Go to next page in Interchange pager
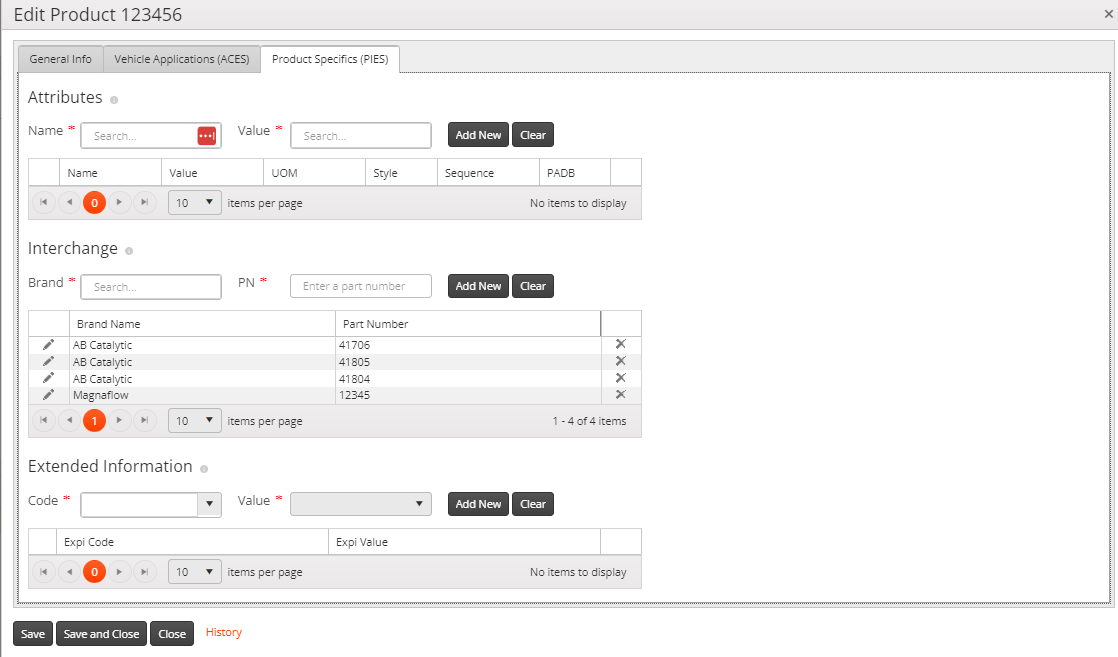Image resolution: width=1118 pixels, height=657 pixels. pyautogui.click(x=119, y=421)
